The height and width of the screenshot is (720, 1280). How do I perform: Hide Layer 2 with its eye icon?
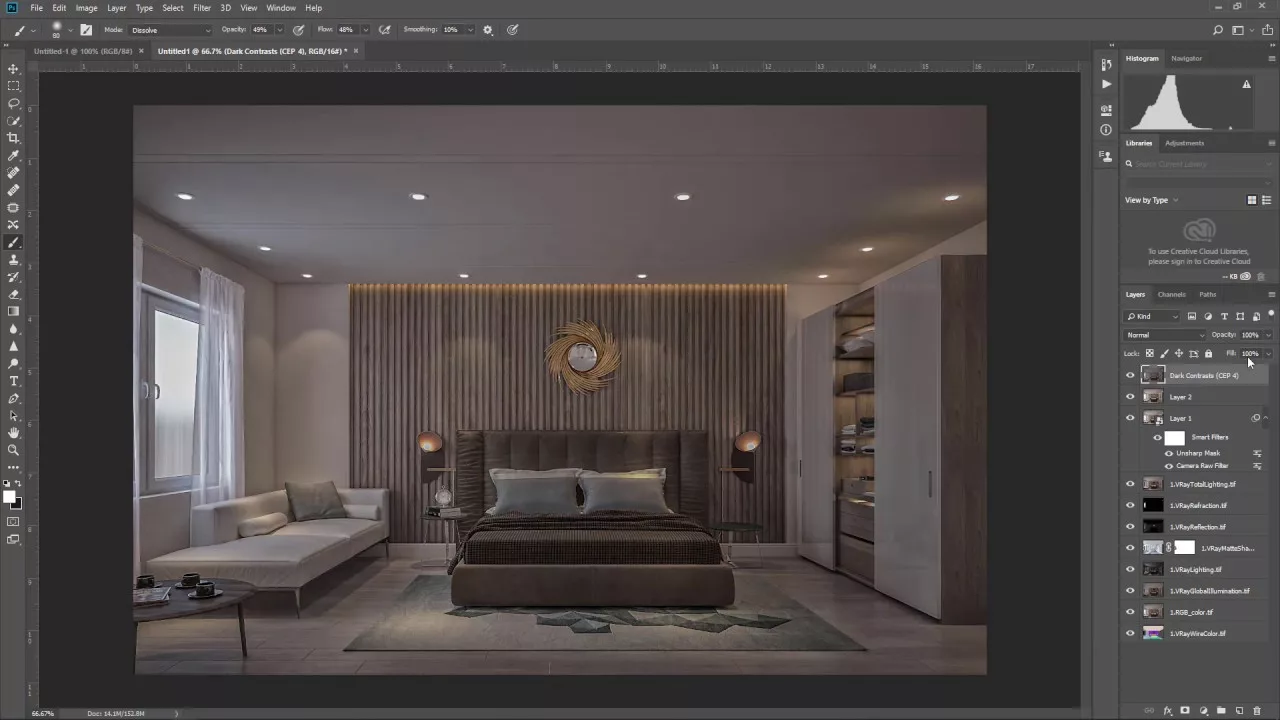[x=1131, y=397]
